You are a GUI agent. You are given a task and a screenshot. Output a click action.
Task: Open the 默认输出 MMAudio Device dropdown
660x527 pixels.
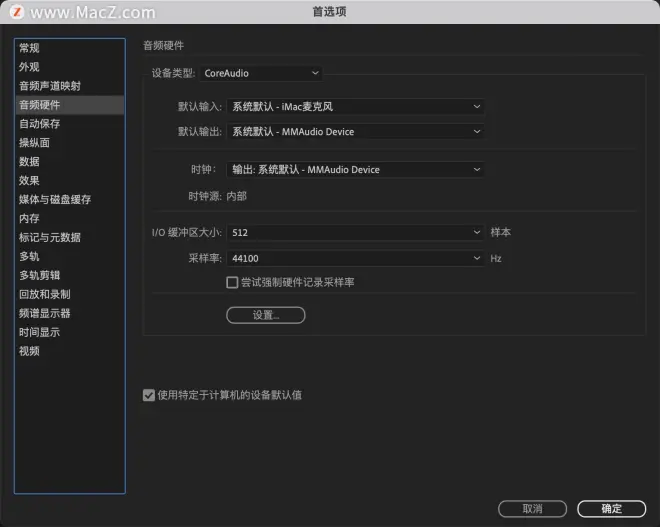tap(355, 132)
